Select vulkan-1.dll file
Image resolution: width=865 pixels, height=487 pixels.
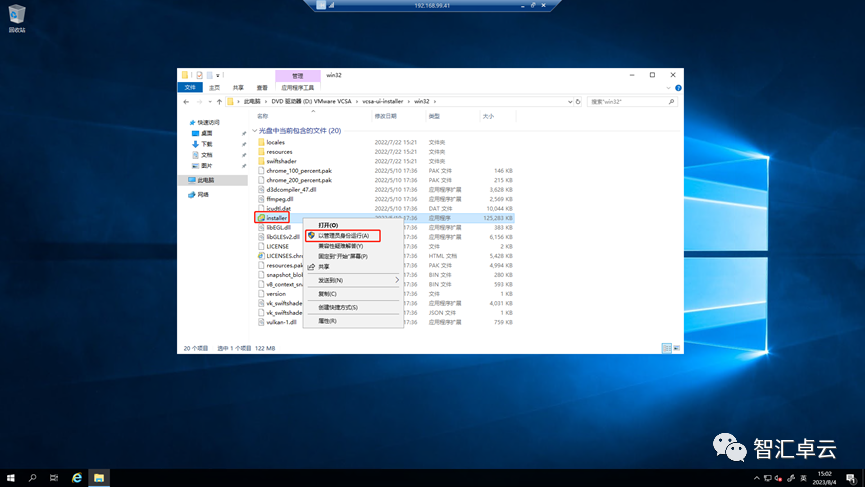281,322
